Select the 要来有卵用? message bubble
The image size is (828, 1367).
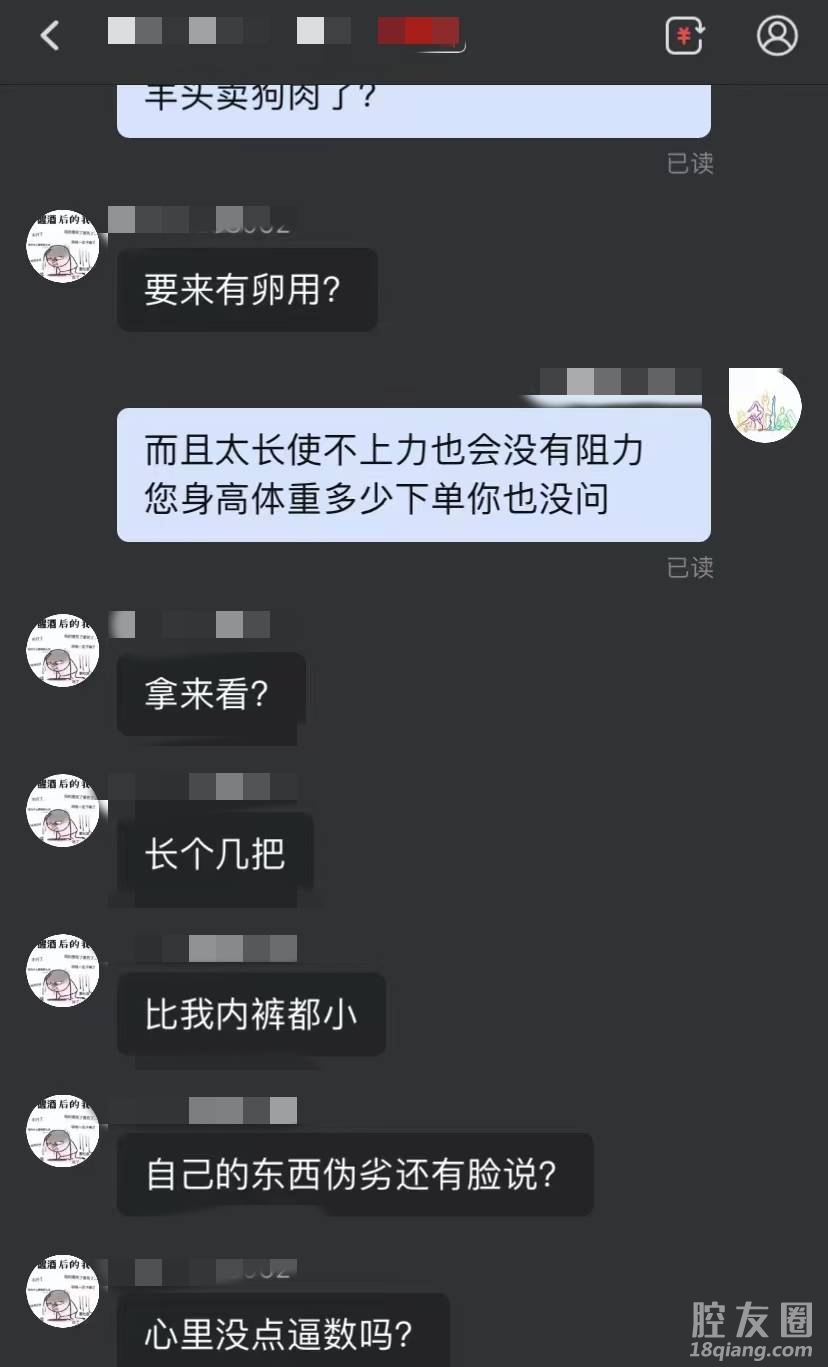[247, 290]
